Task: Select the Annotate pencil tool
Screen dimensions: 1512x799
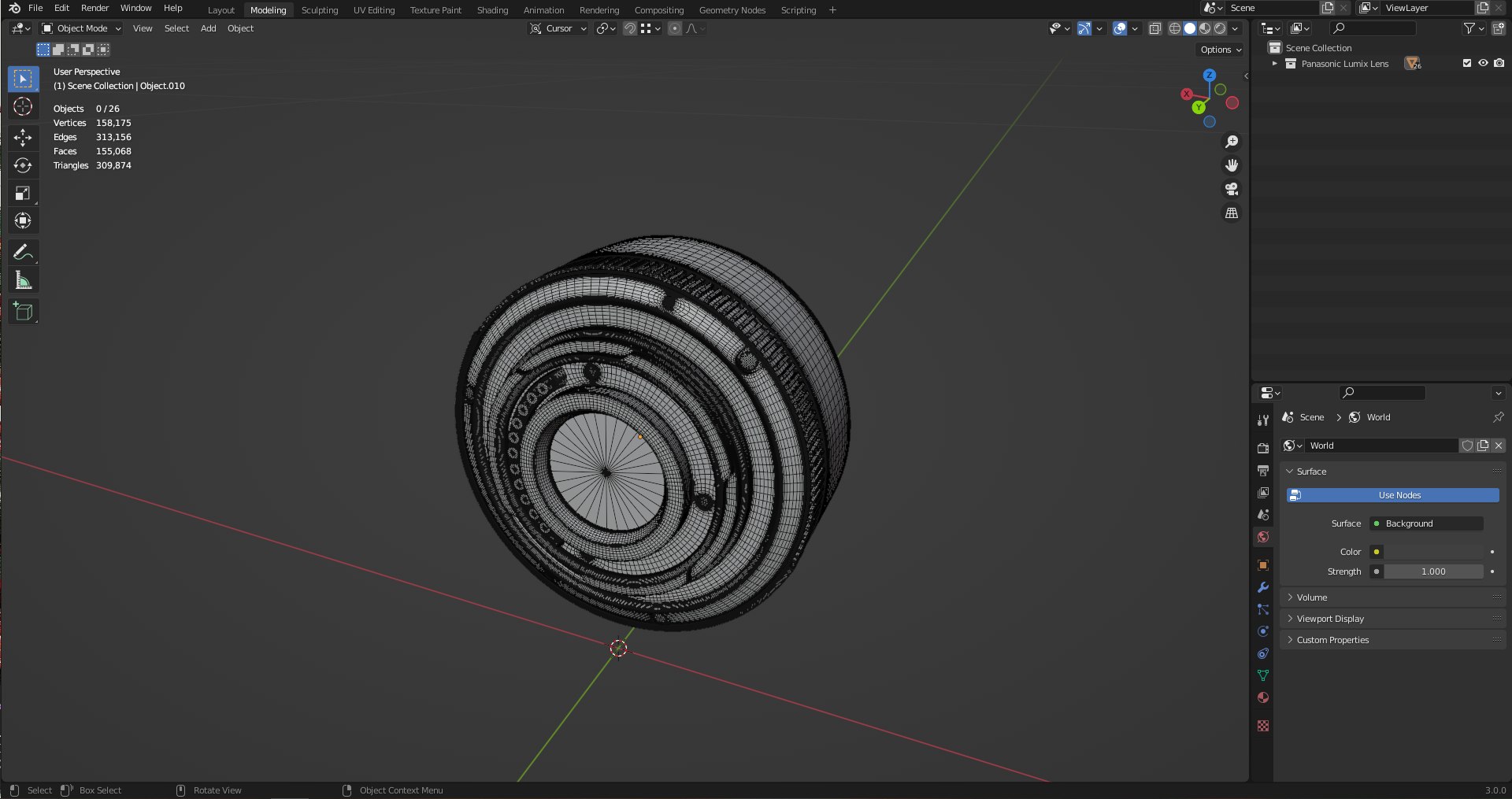Action: [23, 253]
